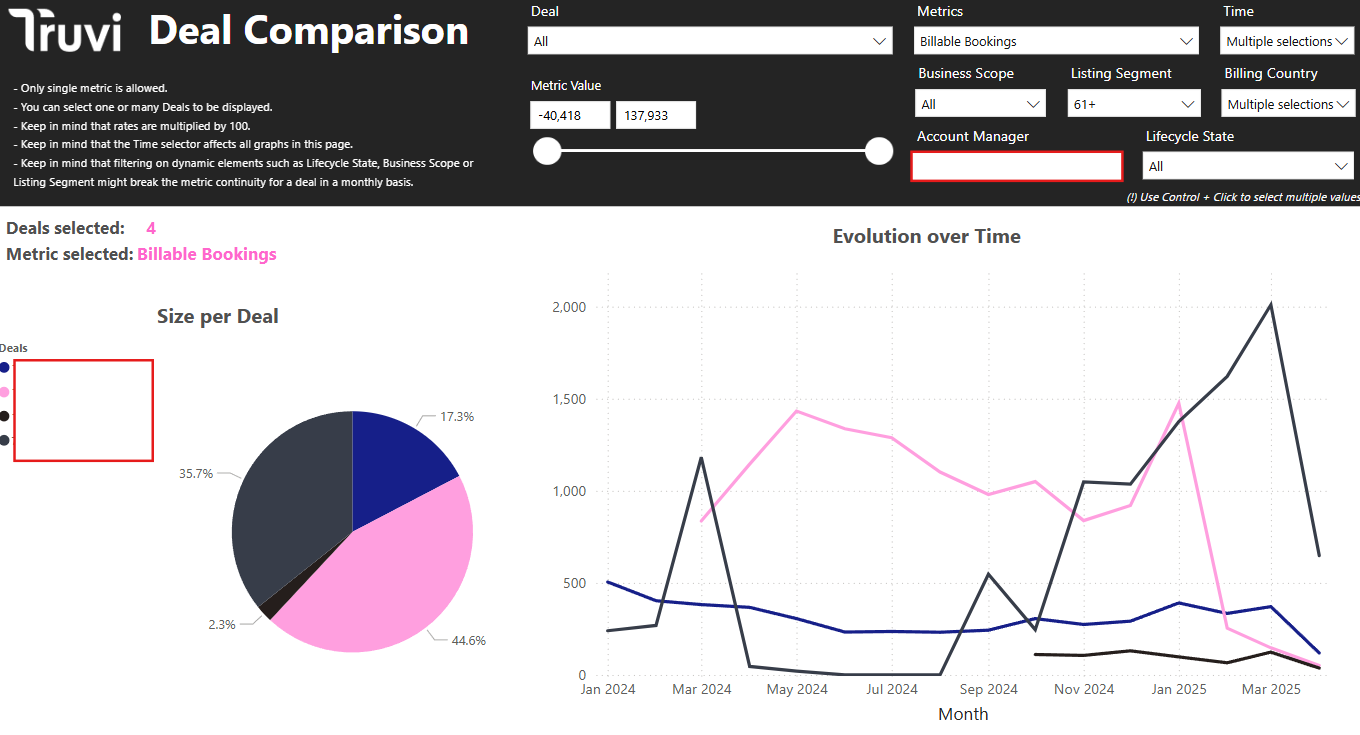Click the maximum Metric Value field
The width and height of the screenshot is (1360, 735).
655,115
